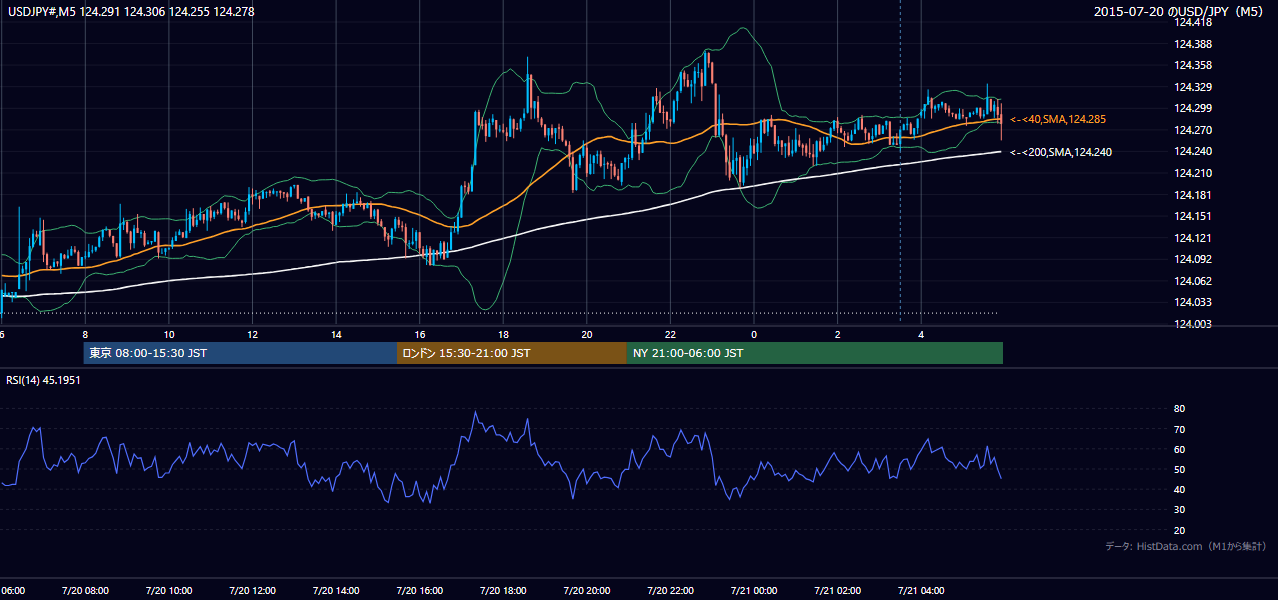Click the 7/20 08:00 time axis label

[85, 591]
